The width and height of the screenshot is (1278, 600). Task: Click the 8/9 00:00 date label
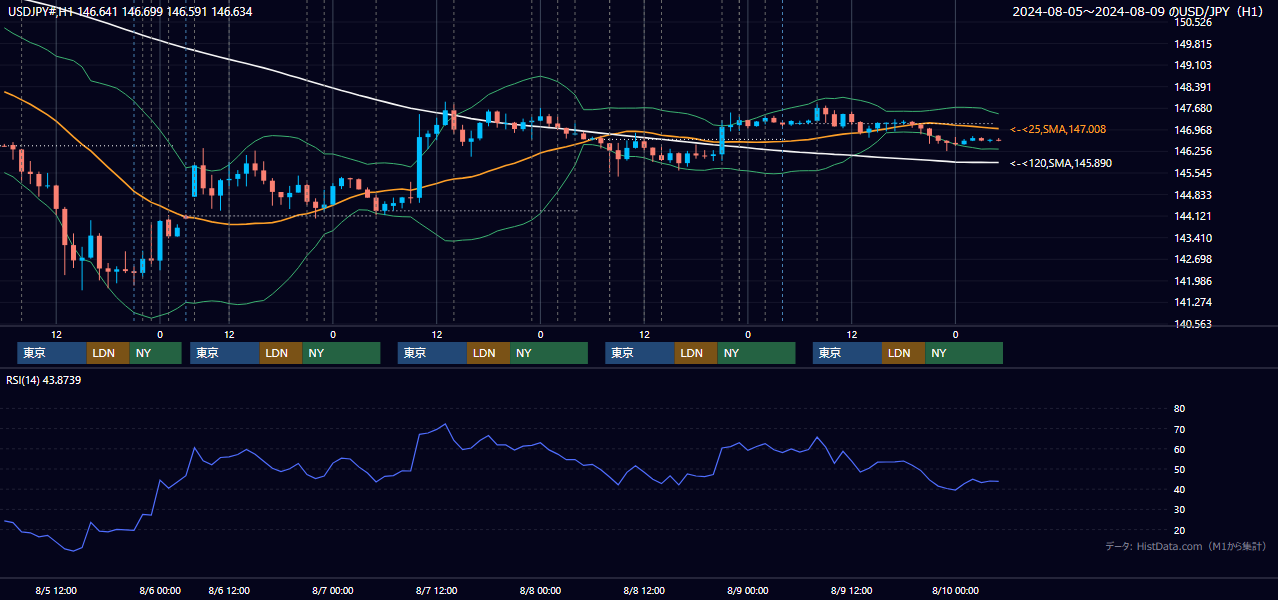[748, 590]
